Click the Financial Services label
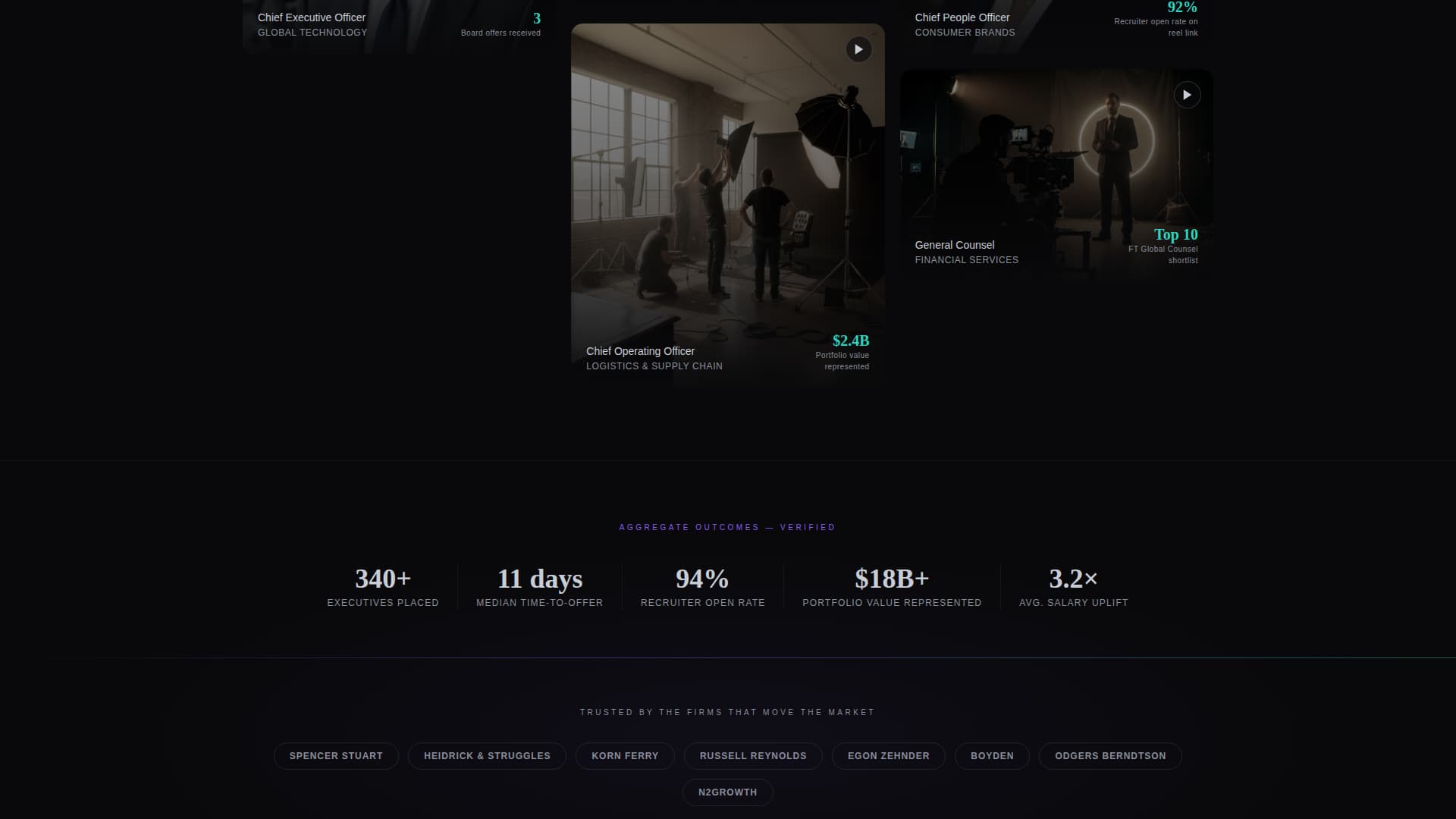This screenshot has width=1456, height=819. click(967, 260)
